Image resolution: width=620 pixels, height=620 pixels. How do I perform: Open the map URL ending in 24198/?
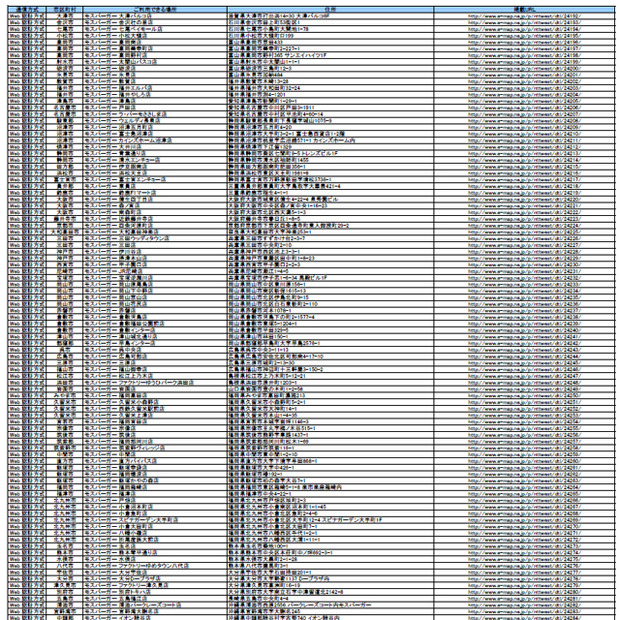pyautogui.click(x=524, y=55)
